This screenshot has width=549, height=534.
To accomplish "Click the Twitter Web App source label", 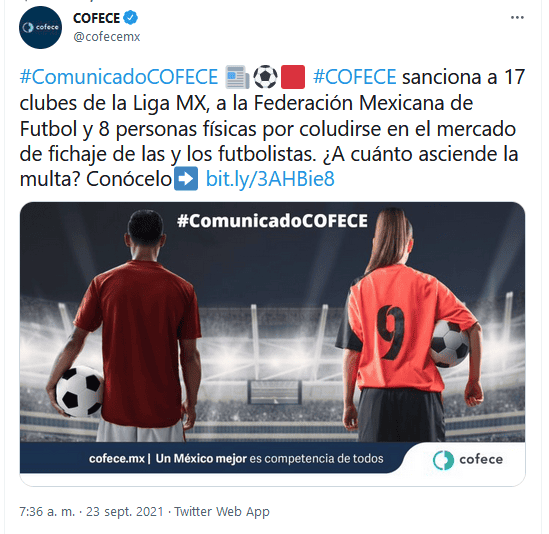I will point(222,512).
